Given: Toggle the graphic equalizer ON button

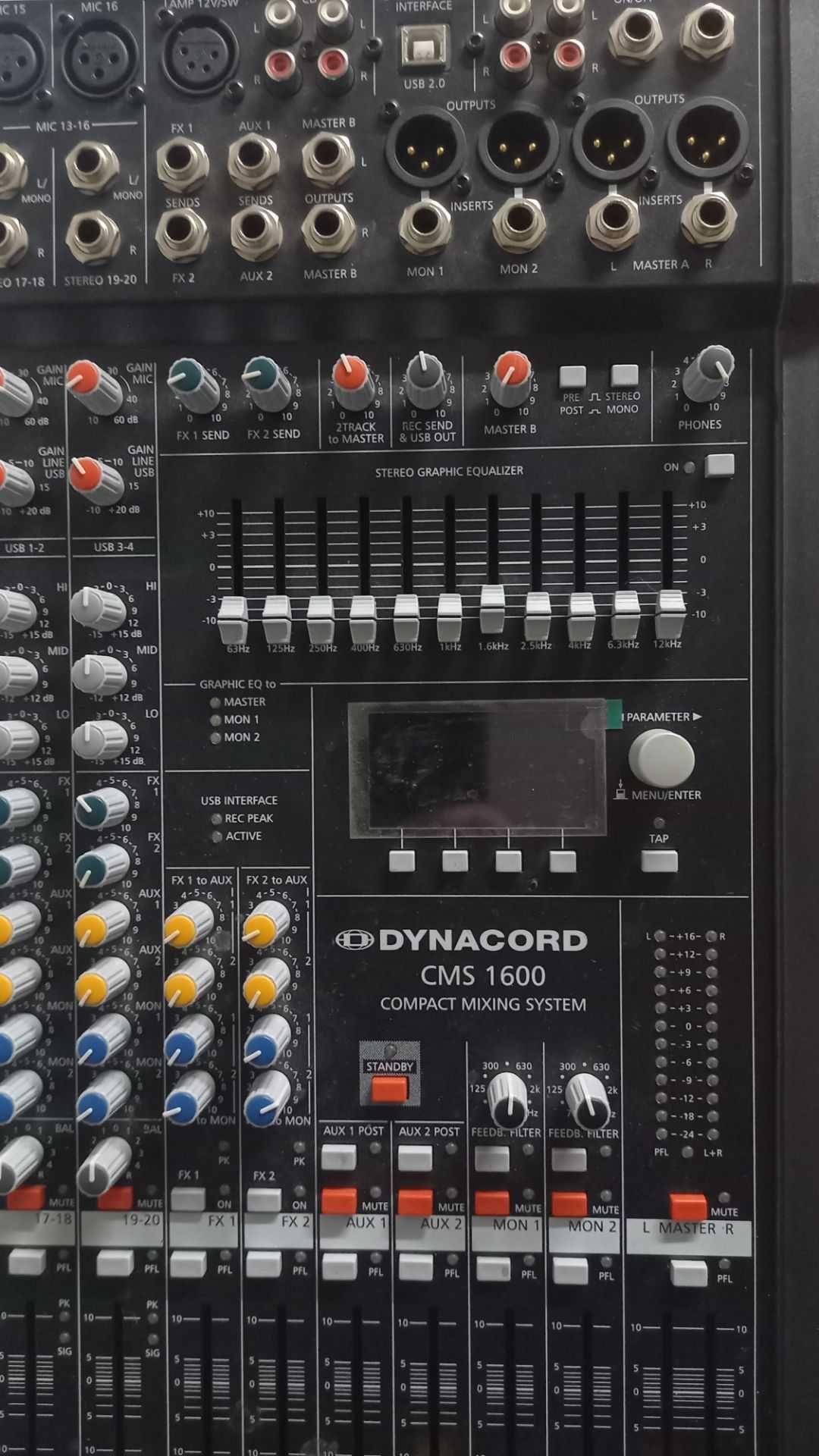Looking at the screenshot, I should click(719, 466).
